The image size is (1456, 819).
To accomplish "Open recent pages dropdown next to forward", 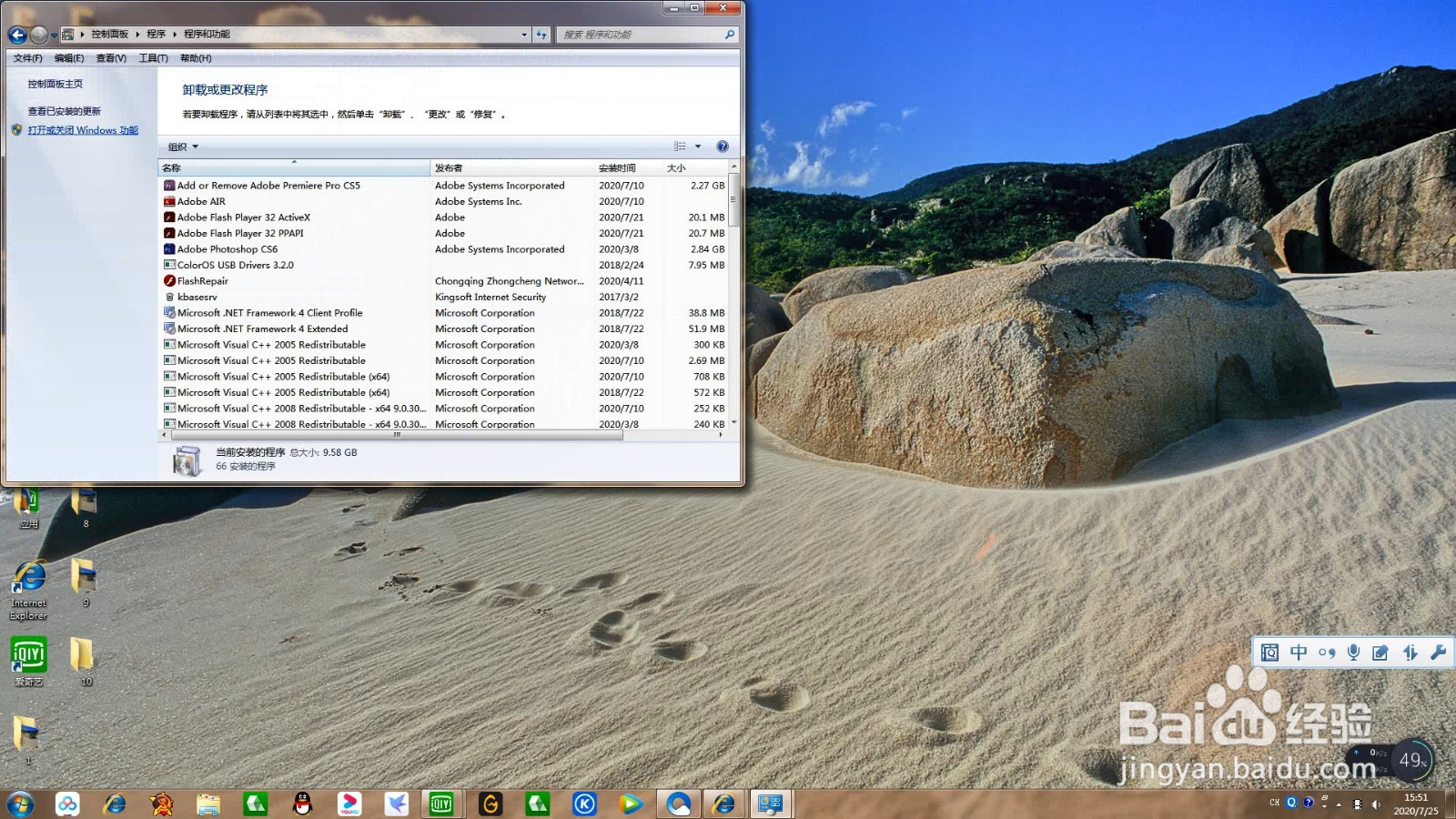I will [55, 35].
